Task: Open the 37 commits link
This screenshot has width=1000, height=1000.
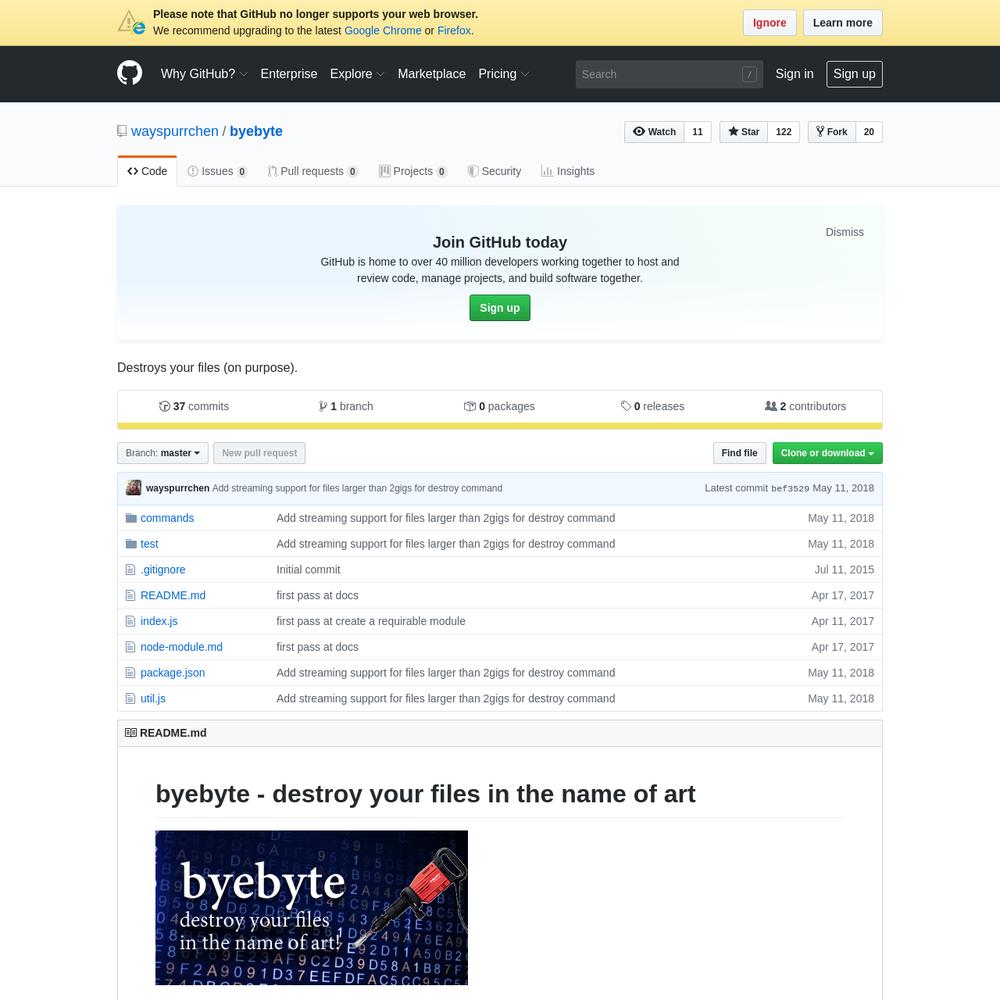Action: [194, 406]
